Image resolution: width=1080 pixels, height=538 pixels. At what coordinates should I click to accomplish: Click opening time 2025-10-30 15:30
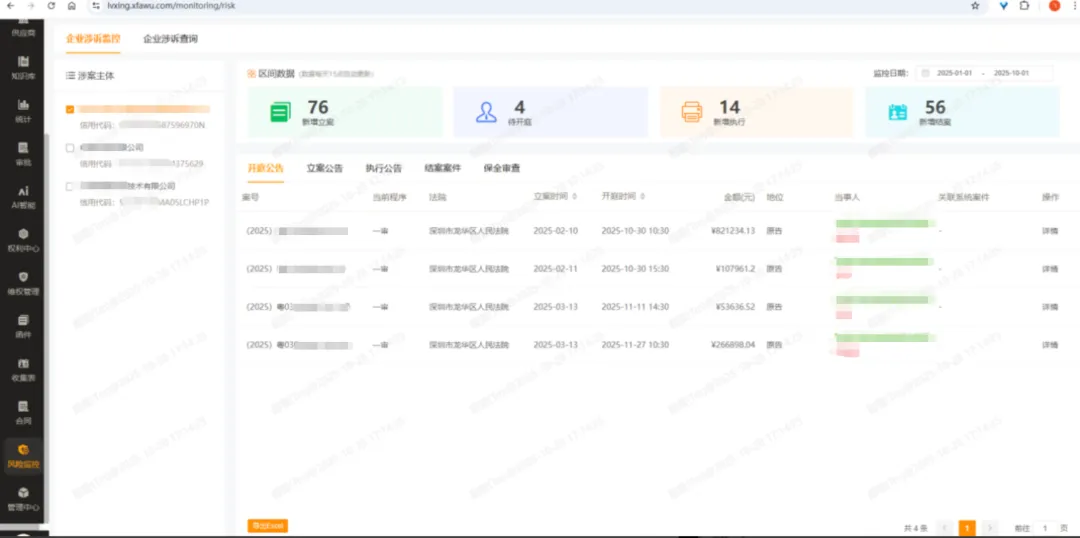635,269
